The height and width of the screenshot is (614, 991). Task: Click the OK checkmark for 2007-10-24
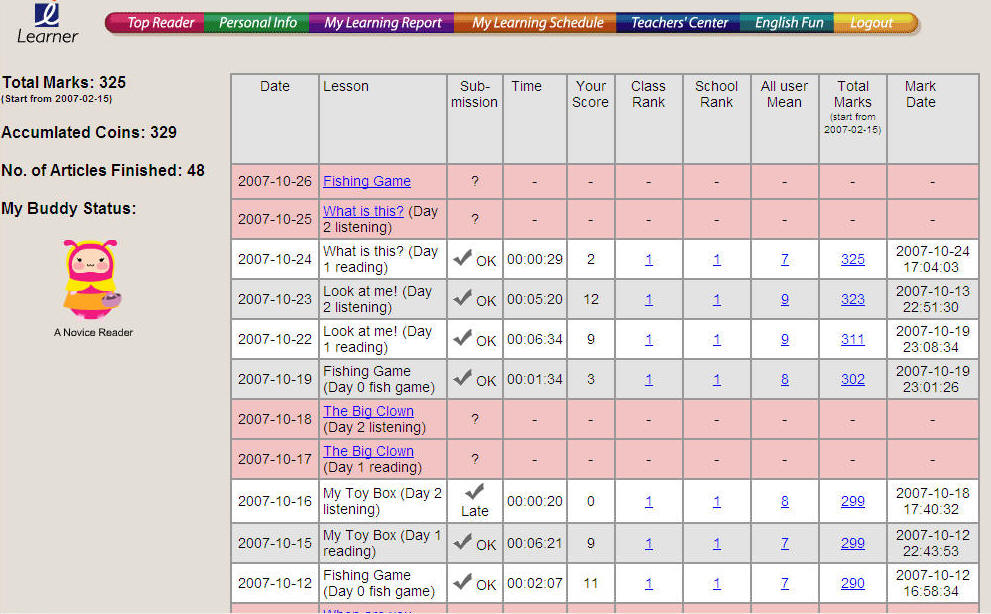(x=463, y=258)
